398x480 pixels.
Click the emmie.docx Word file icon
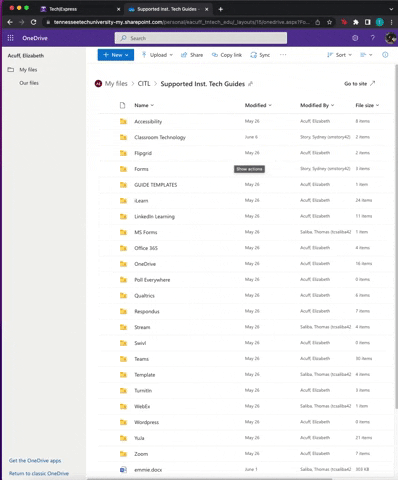tap(123, 470)
